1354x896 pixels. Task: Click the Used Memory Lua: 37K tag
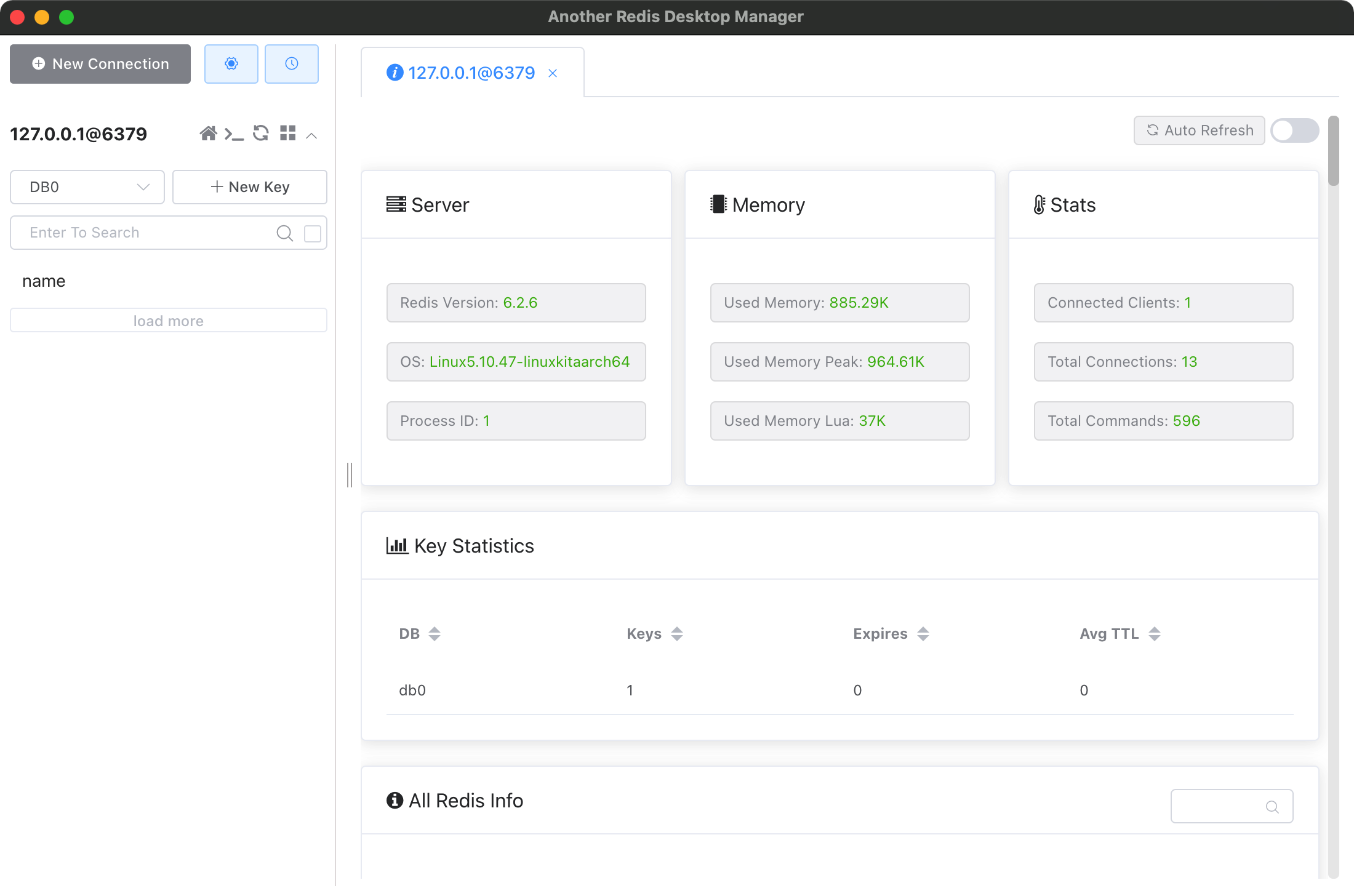pyautogui.click(x=839, y=421)
